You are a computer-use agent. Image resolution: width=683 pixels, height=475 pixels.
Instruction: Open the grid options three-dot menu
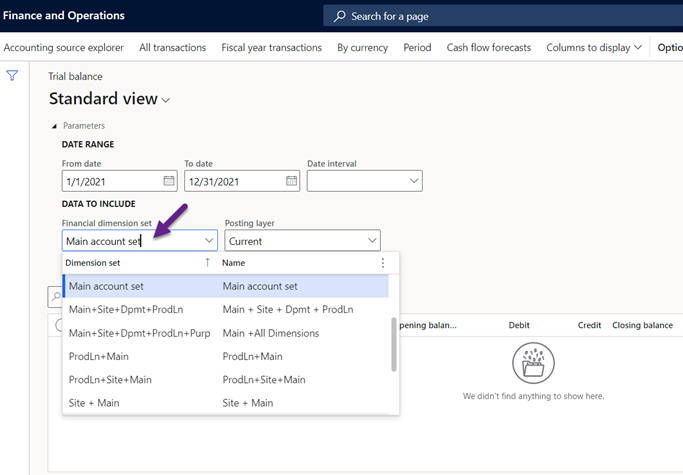tap(382, 263)
